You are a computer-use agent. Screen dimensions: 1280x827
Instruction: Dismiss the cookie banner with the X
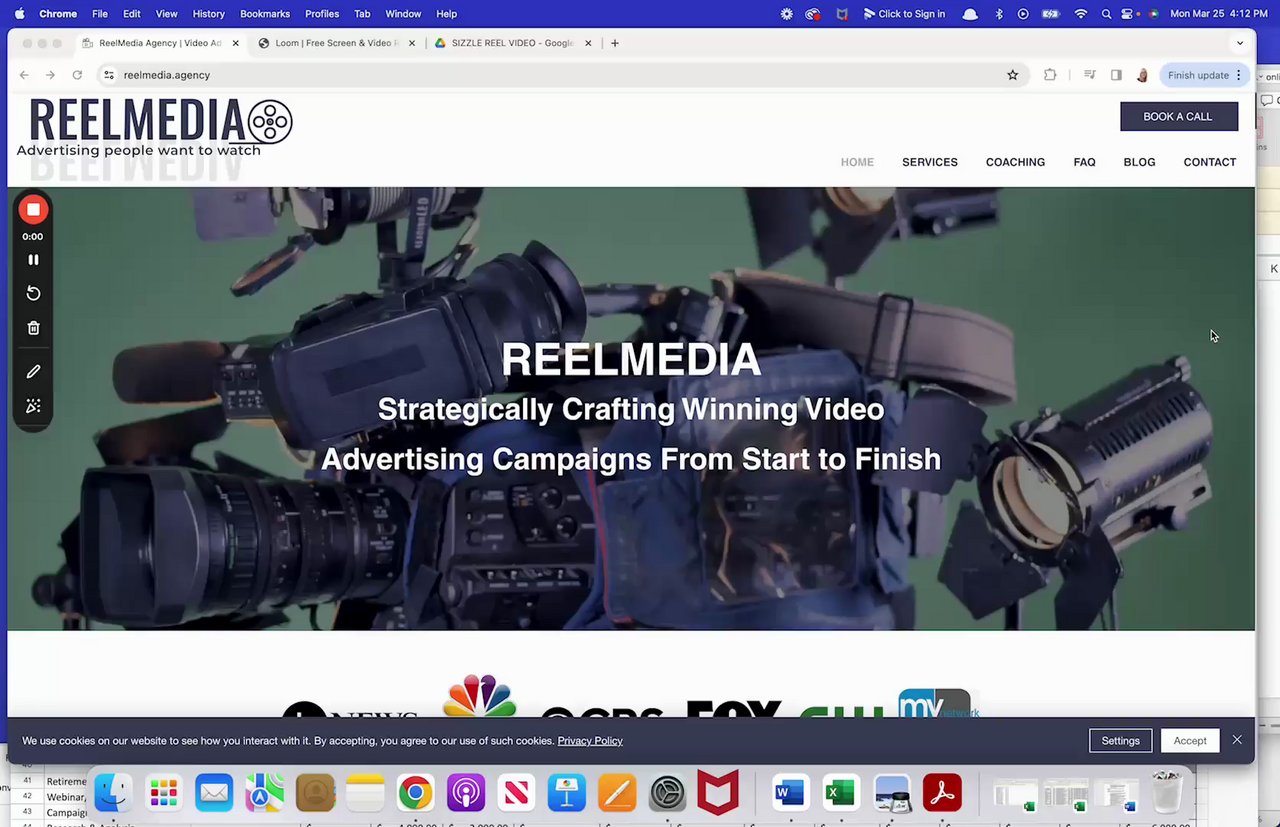tap(1237, 740)
